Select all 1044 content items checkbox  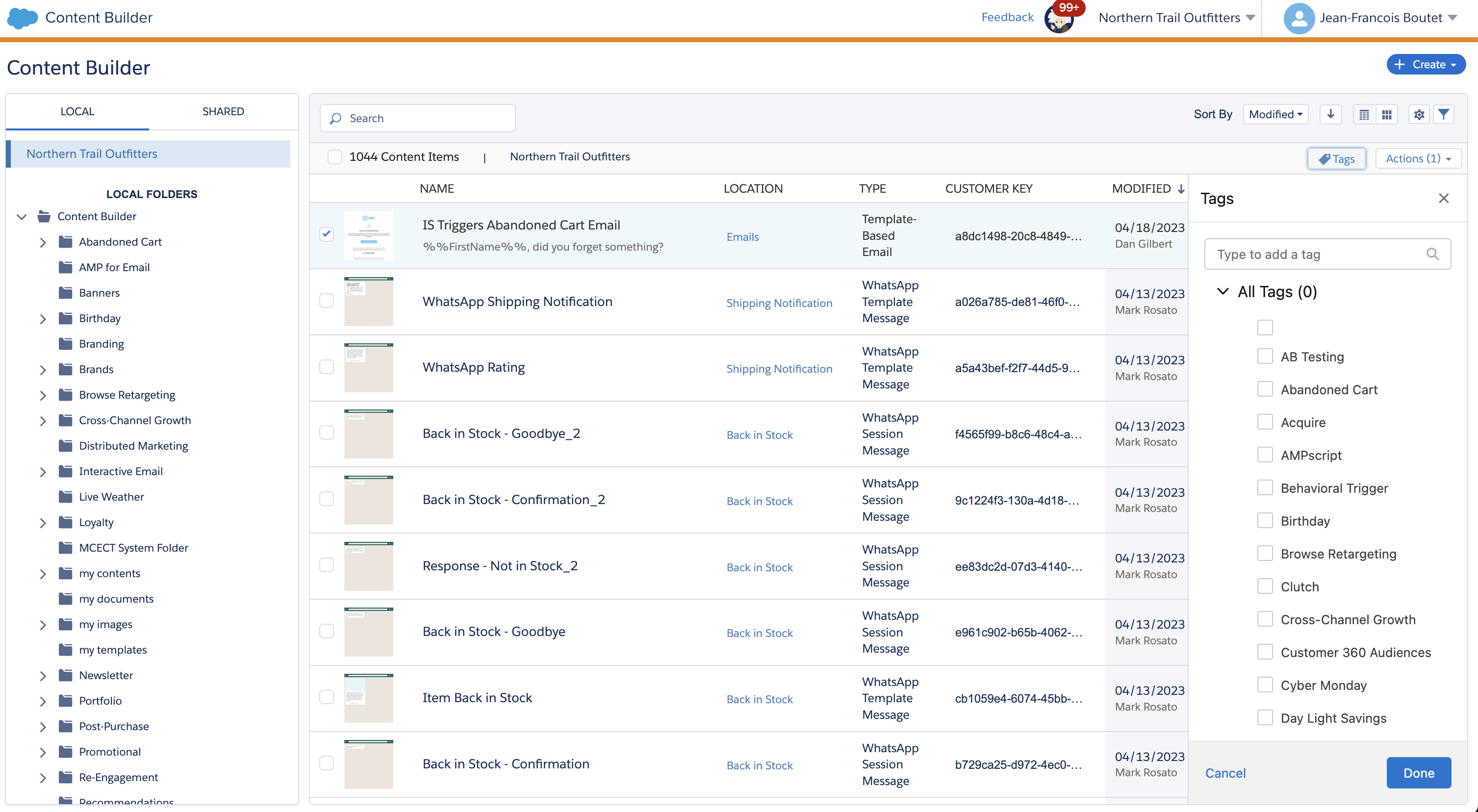tap(334, 156)
